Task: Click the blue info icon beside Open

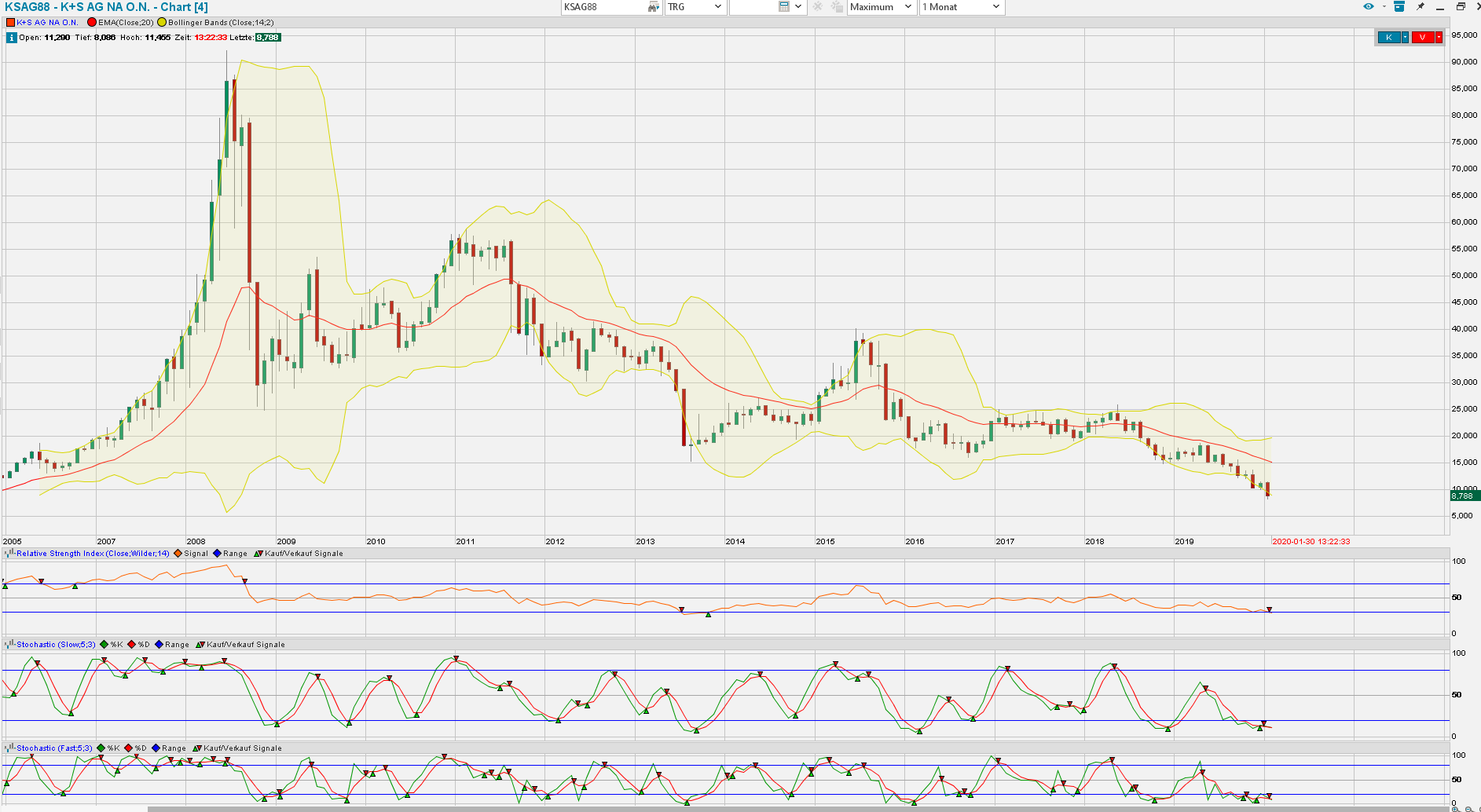Action: 11,38
